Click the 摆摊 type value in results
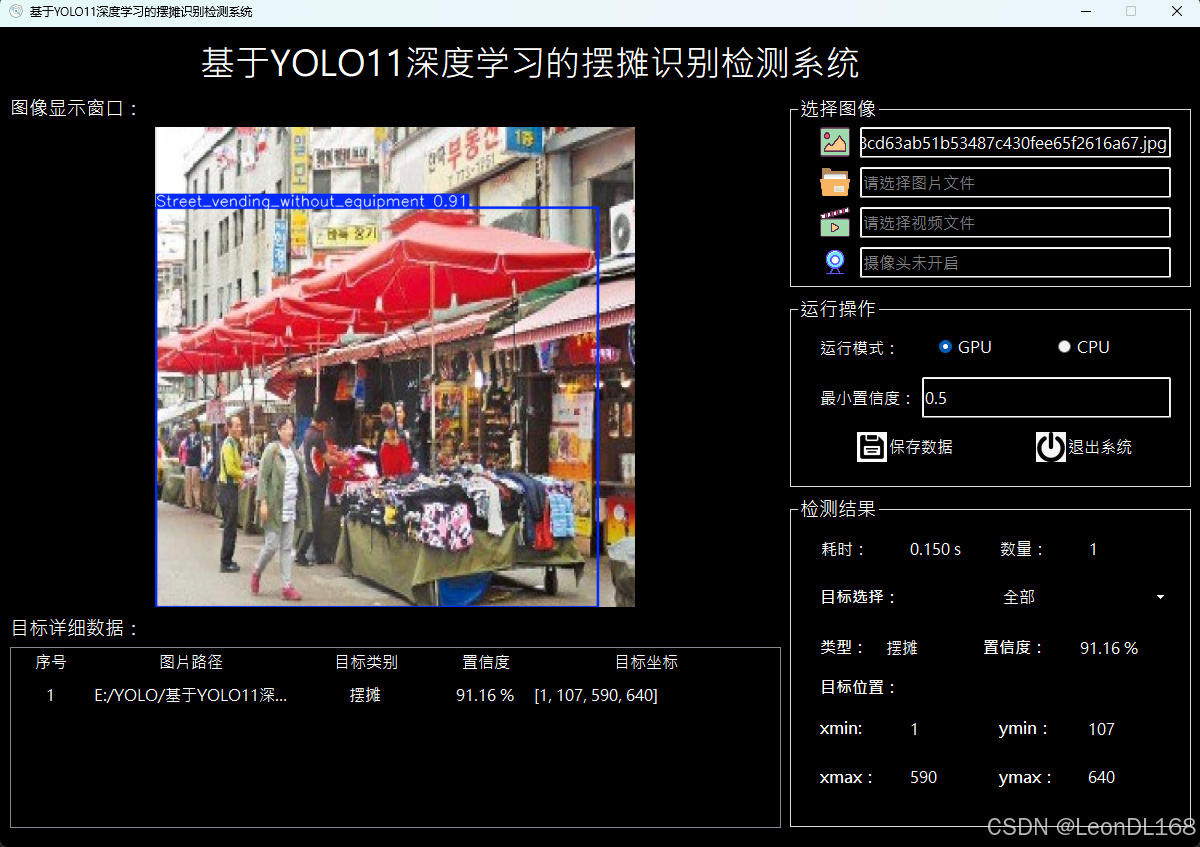The width and height of the screenshot is (1200, 847). point(902,648)
